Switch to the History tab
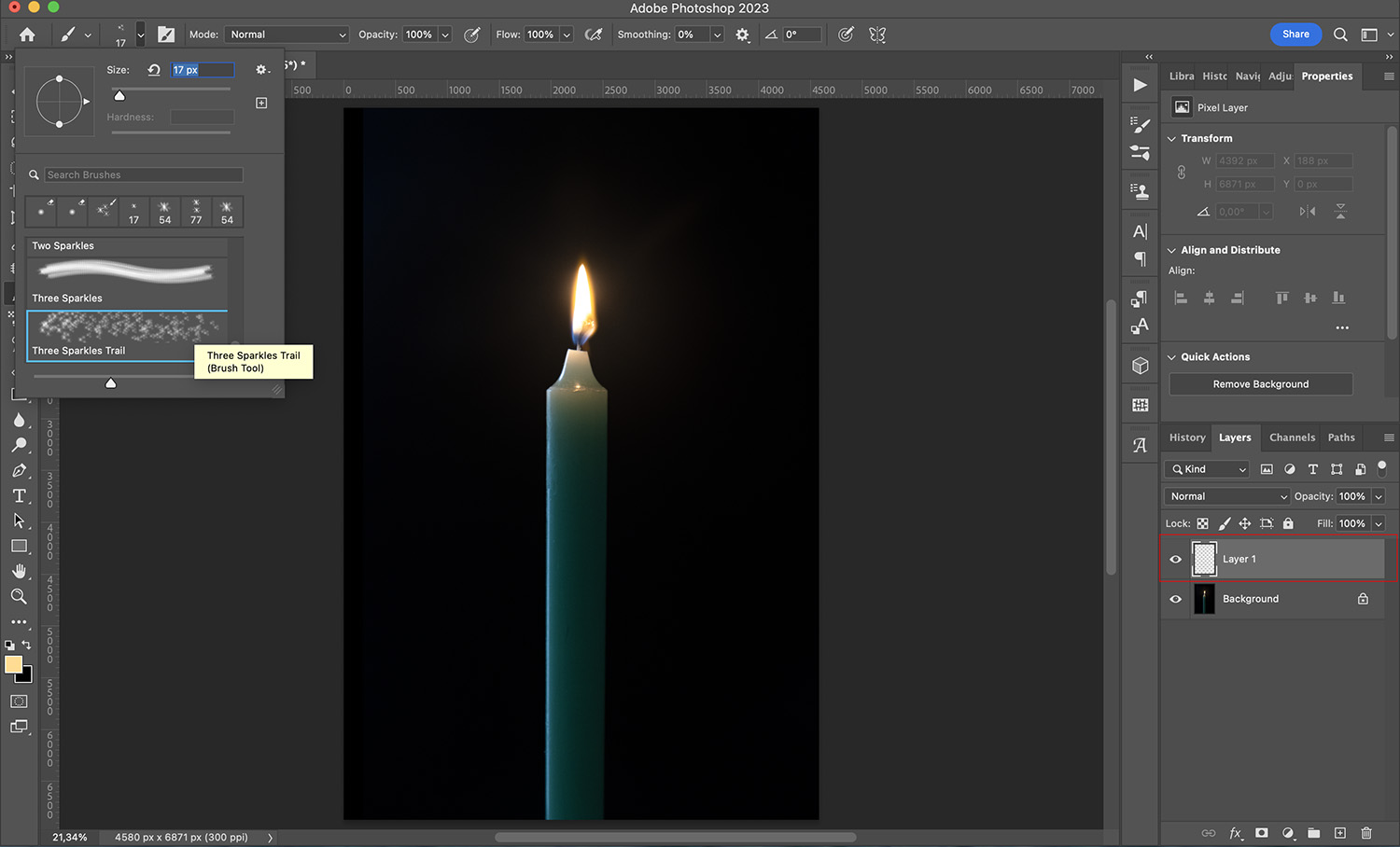The image size is (1400, 847). pyautogui.click(x=1187, y=437)
